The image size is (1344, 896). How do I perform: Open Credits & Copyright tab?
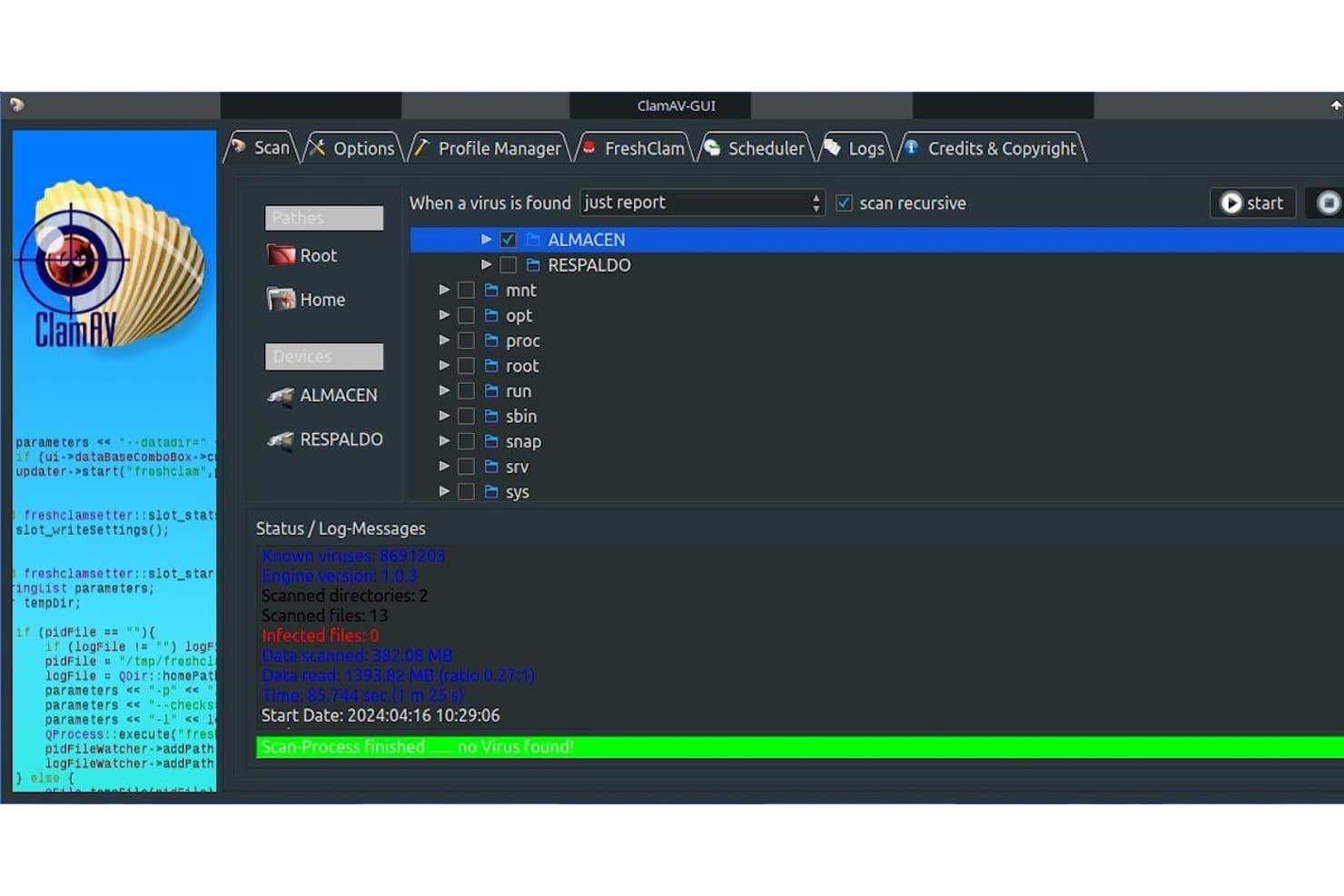click(x=992, y=148)
